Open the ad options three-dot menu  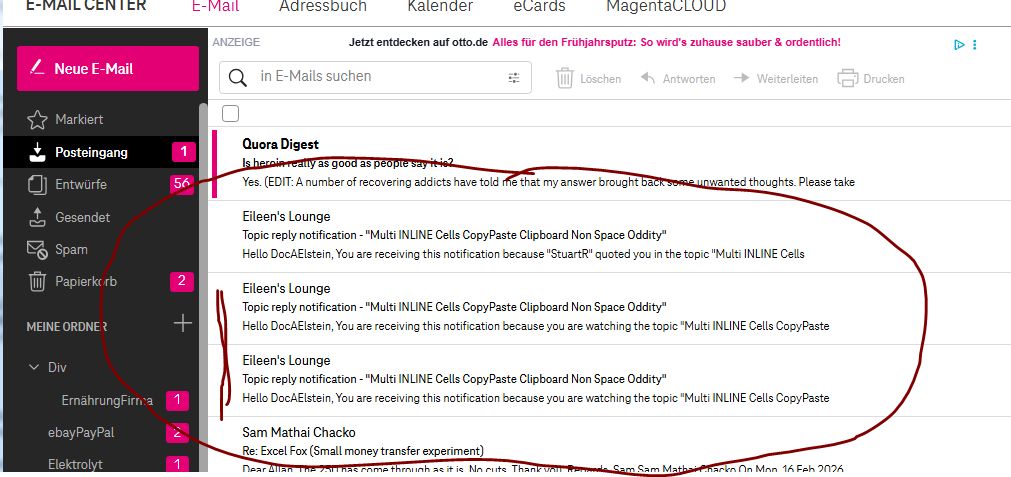[975, 44]
